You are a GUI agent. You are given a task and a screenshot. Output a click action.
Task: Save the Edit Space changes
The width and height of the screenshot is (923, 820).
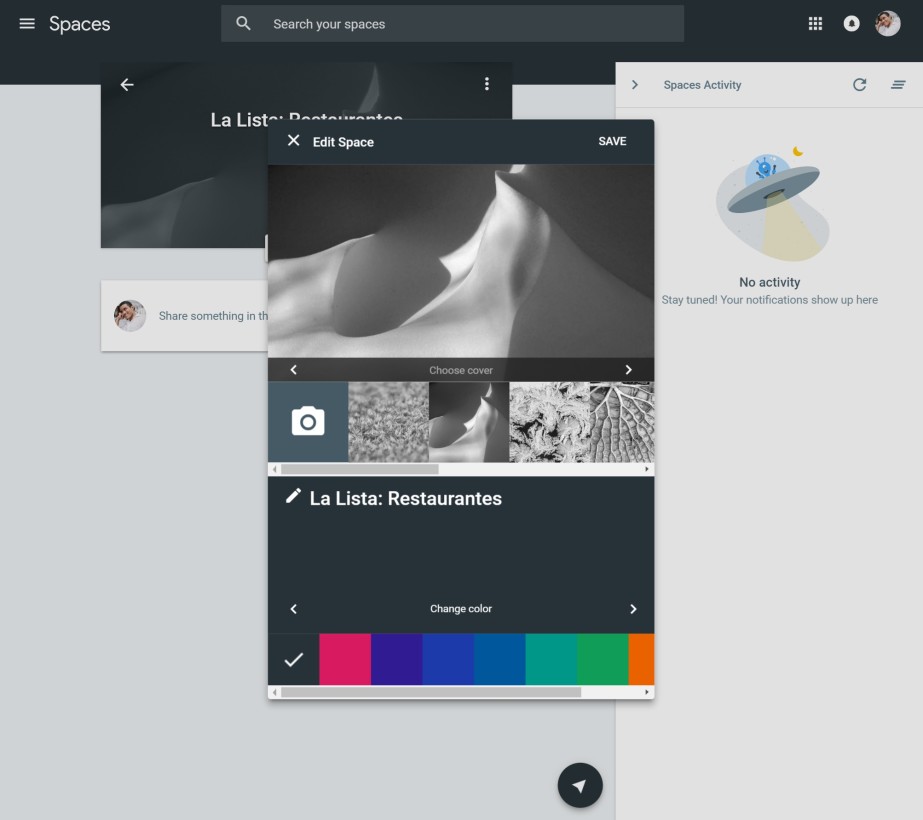click(x=612, y=141)
